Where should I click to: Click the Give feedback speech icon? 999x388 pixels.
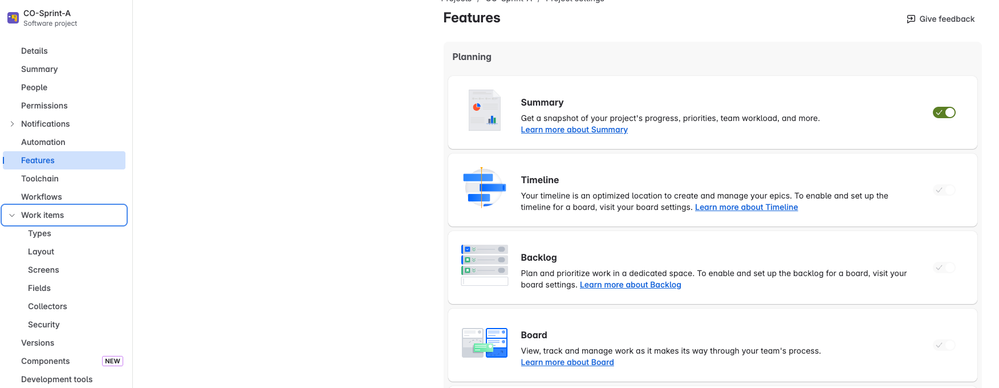(911, 19)
